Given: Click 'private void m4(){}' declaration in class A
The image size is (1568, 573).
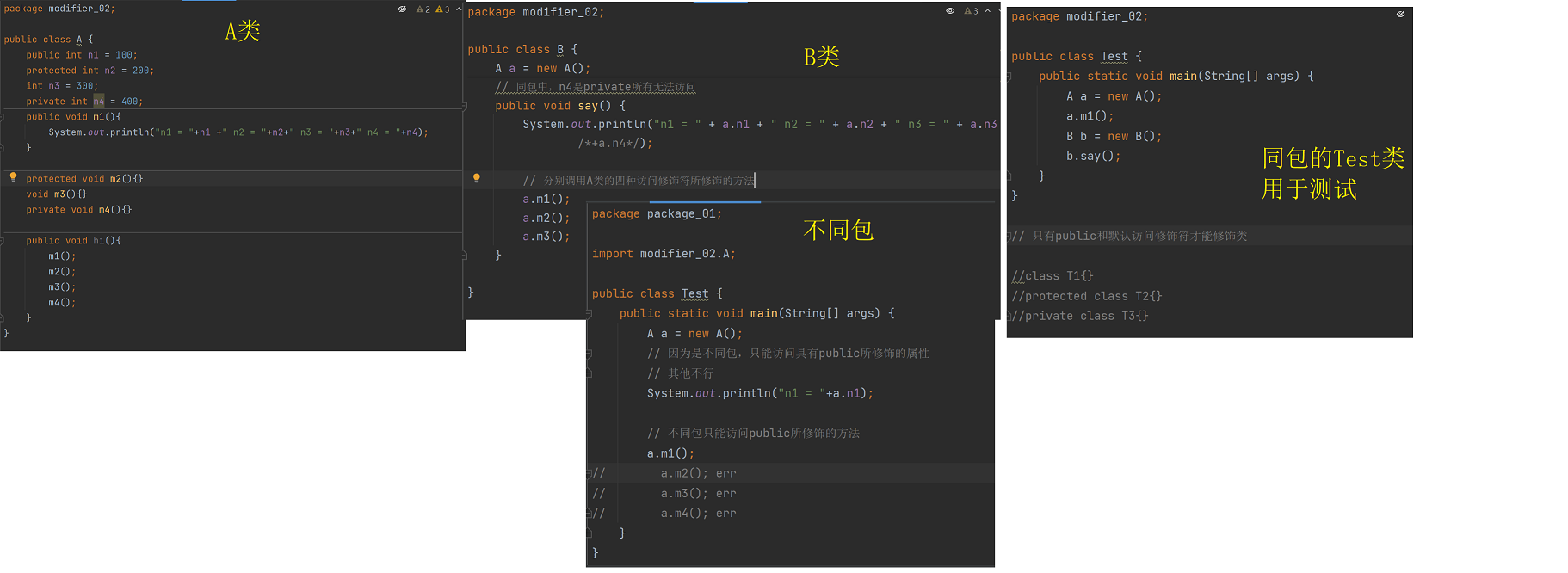Looking at the screenshot, I should click(79, 210).
